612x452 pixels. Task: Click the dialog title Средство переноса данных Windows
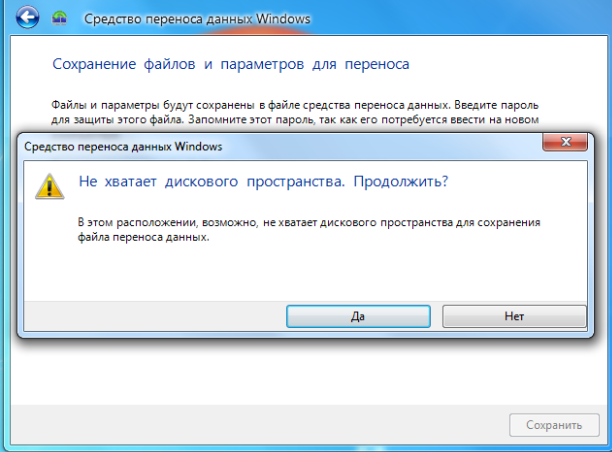123,147
